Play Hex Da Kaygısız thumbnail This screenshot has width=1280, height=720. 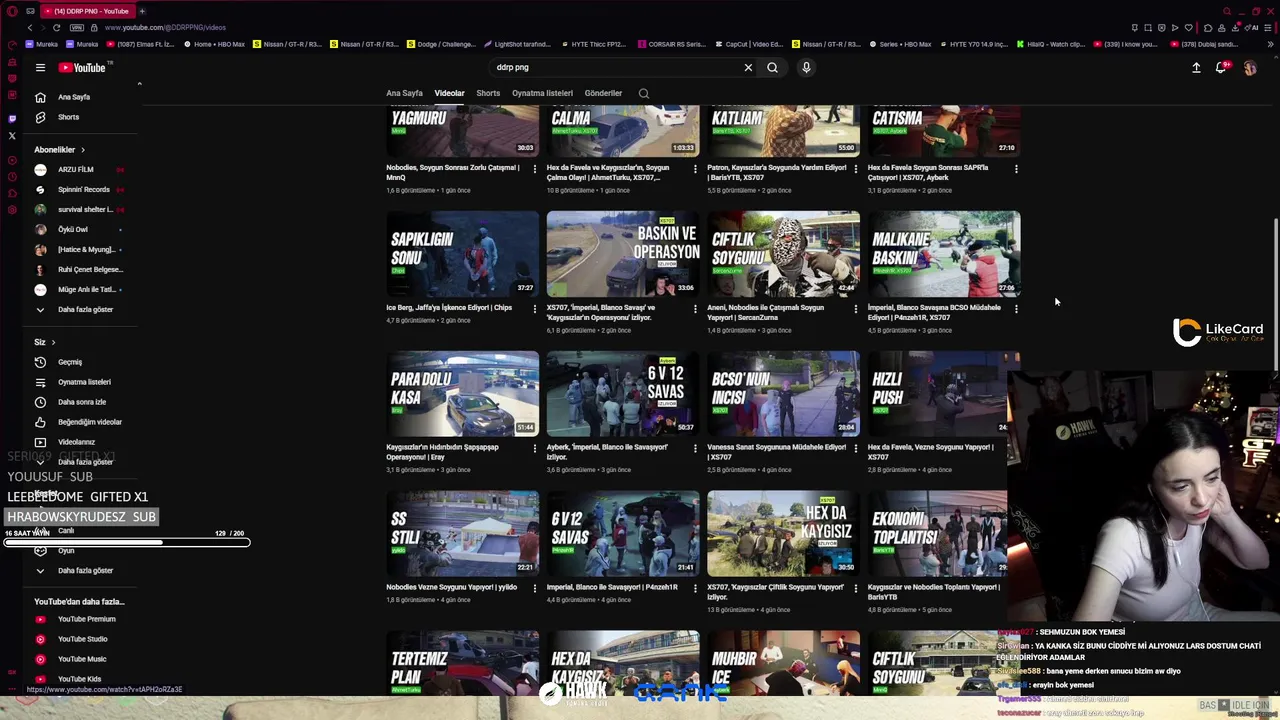783,533
